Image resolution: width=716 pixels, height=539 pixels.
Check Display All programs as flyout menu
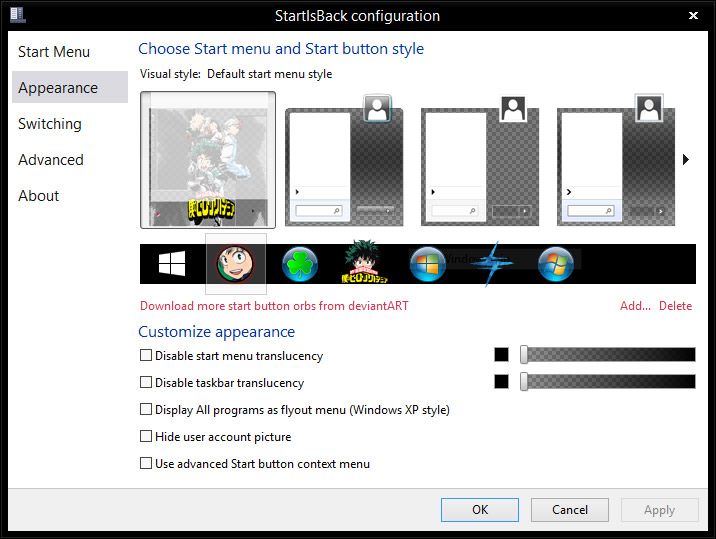click(x=146, y=409)
